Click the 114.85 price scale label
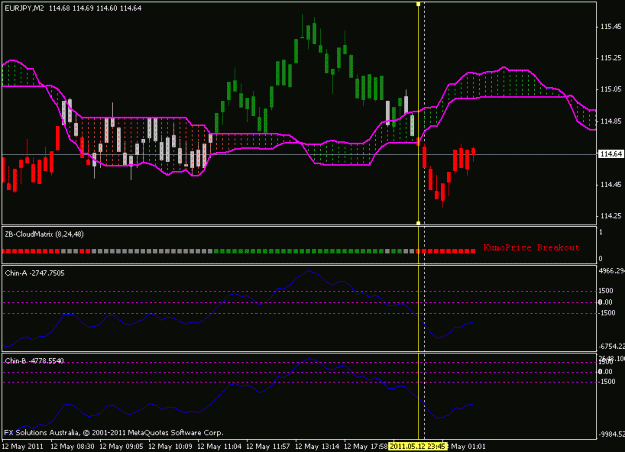This screenshot has width=625, height=452. [611, 121]
